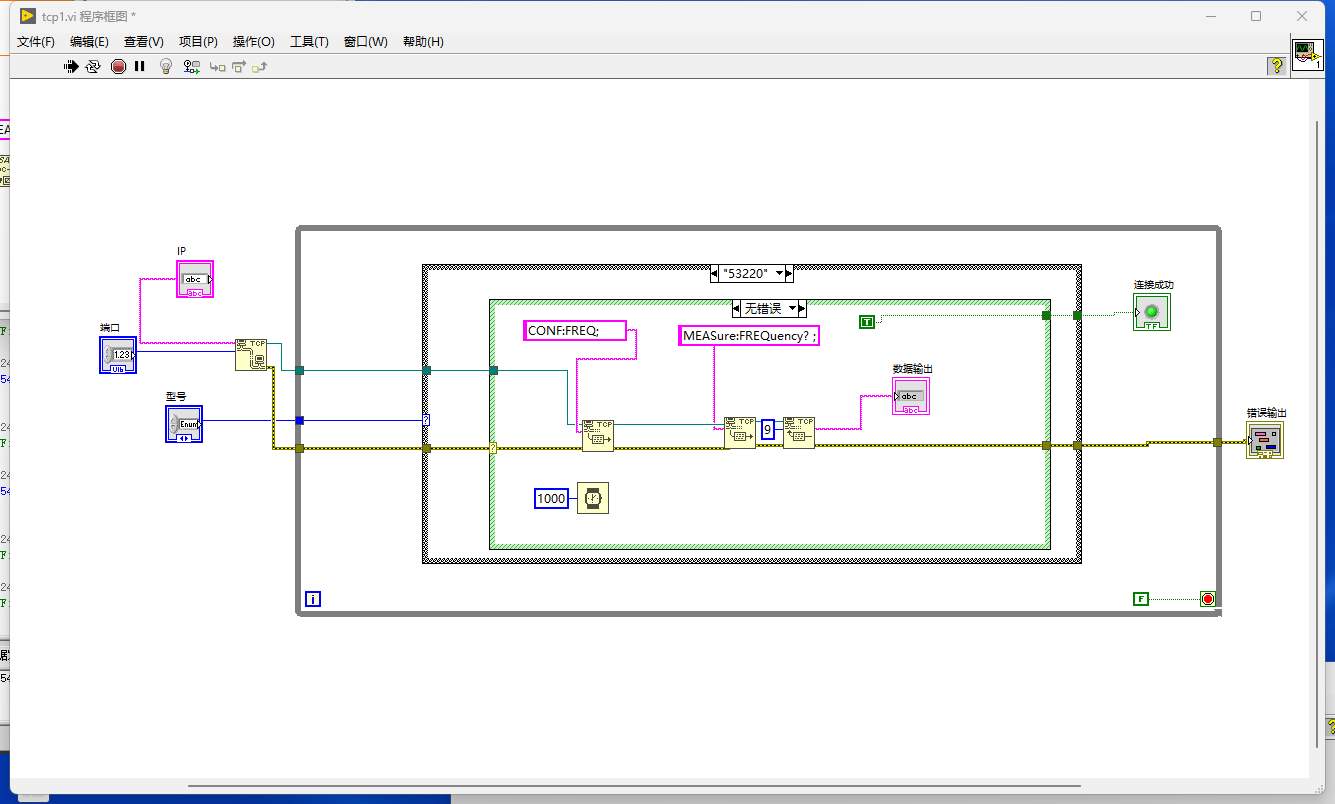Click the 型号 label text
Image resolution: width=1335 pixels, height=804 pixels.
(176, 397)
